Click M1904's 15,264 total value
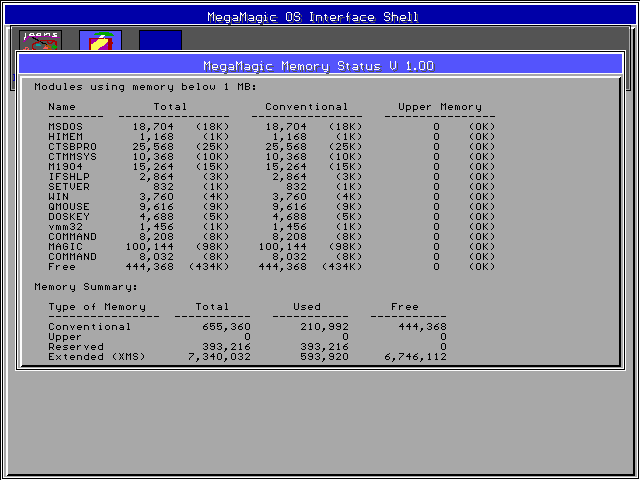This screenshot has height=480, width=640. coord(153,167)
